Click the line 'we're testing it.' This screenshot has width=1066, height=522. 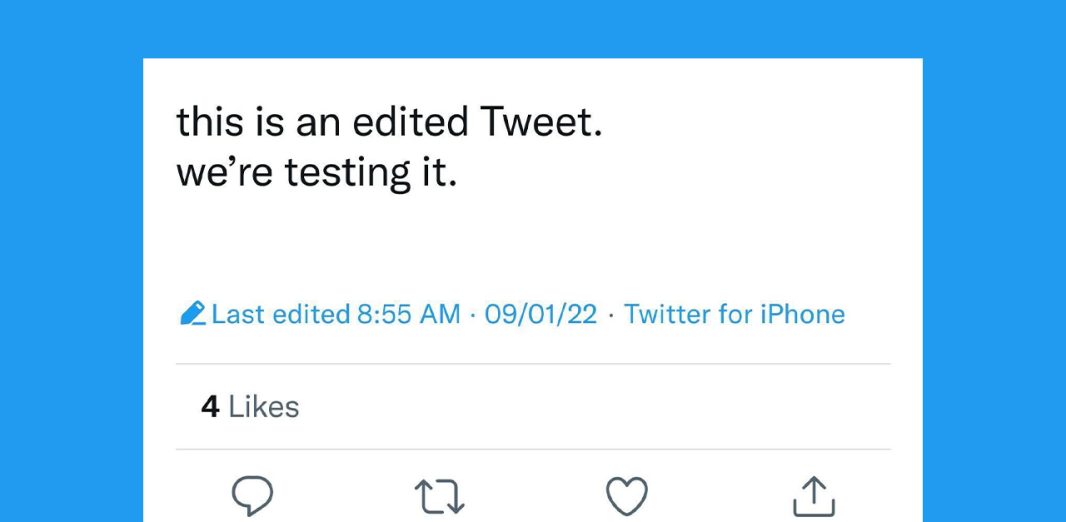click(315, 175)
